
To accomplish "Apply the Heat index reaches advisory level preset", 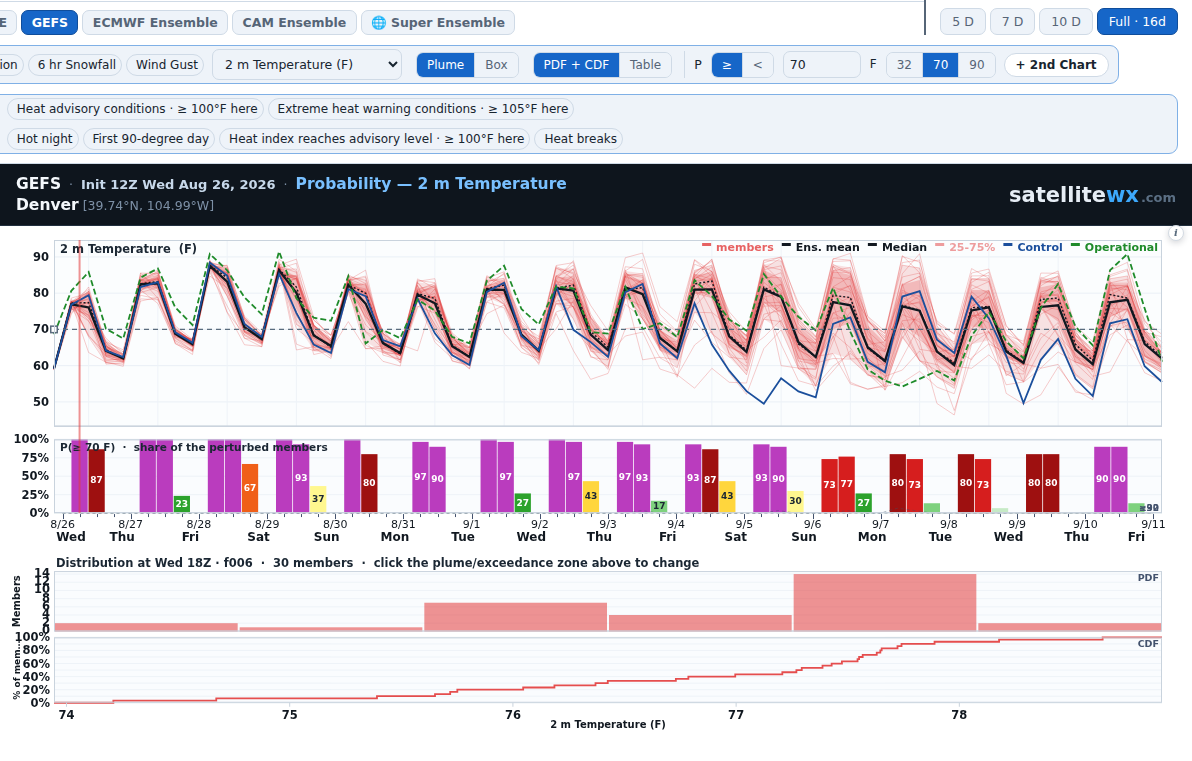I will [376, 138].
